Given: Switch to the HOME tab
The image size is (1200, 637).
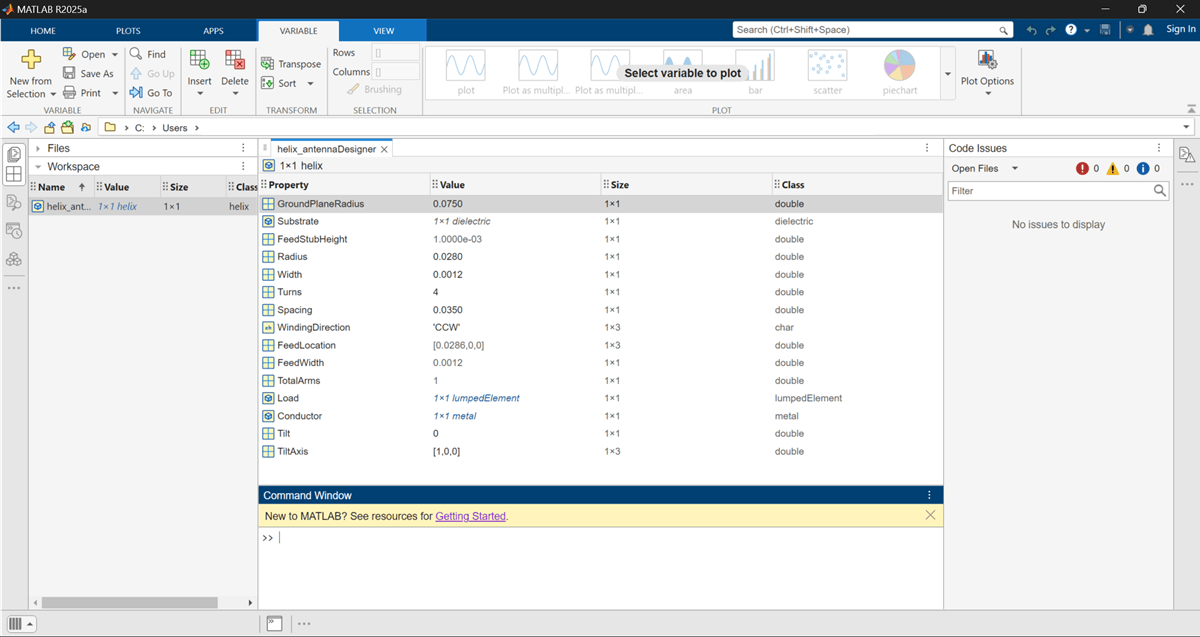Looking at the screenshot, I should pos(43,31).
